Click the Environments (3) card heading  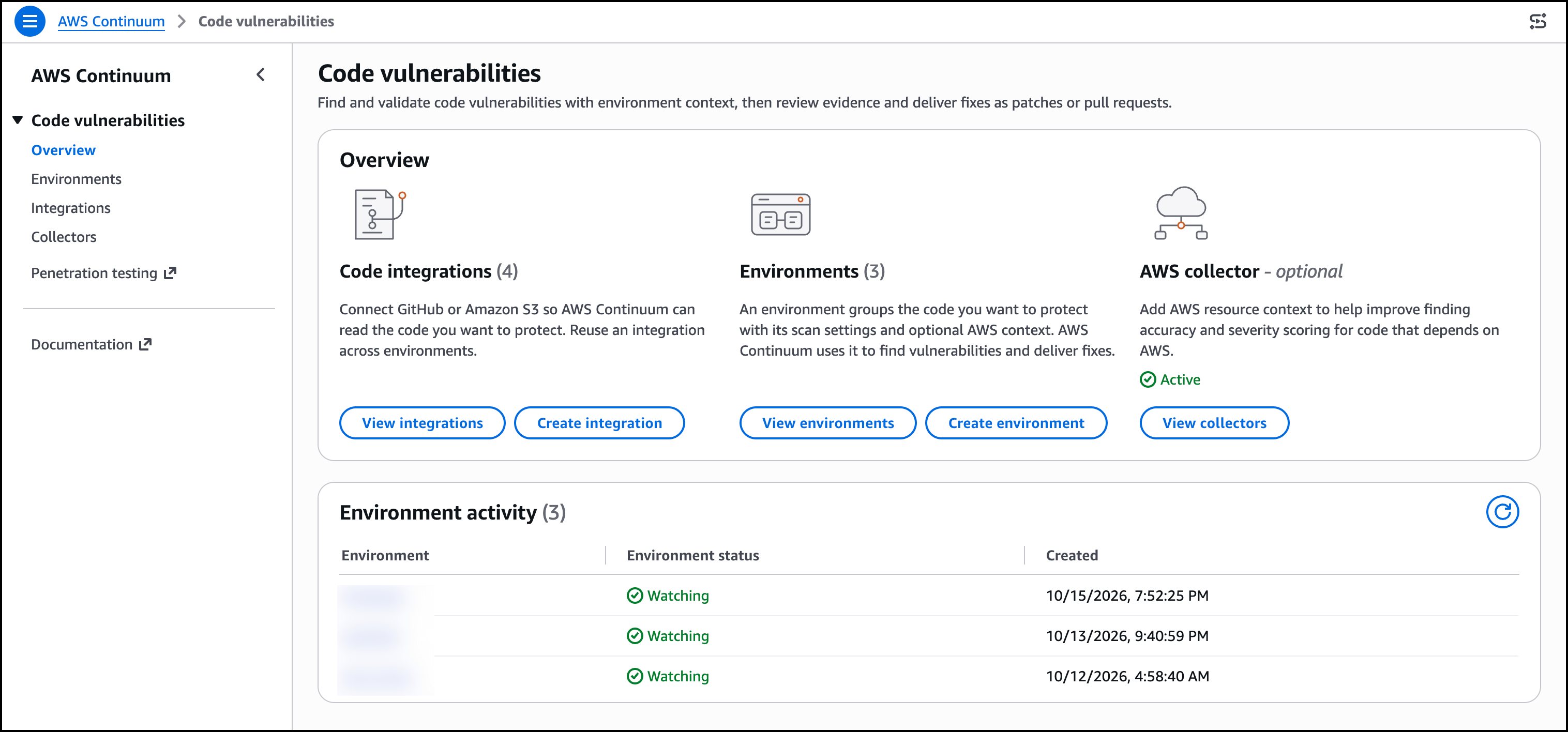(812, 271)
